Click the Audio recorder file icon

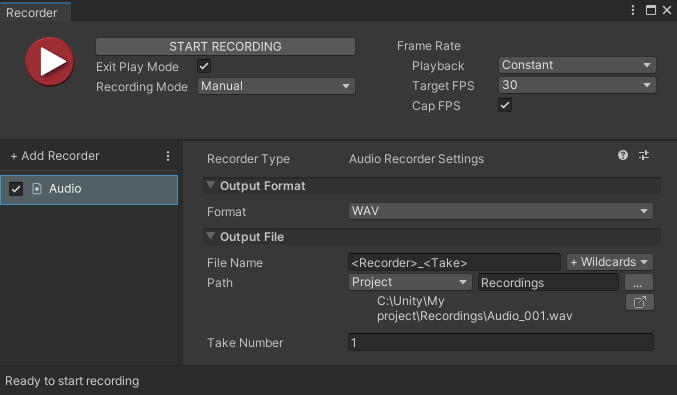(37, 189)
